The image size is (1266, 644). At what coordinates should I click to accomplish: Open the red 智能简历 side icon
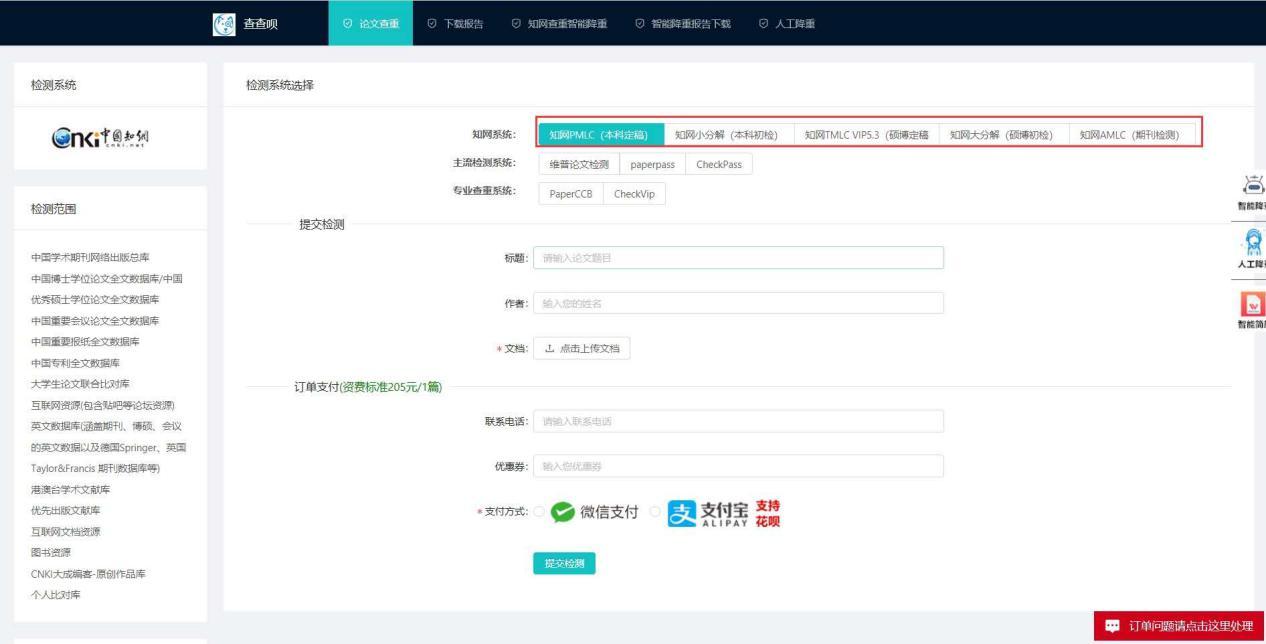pos(1256,303)
